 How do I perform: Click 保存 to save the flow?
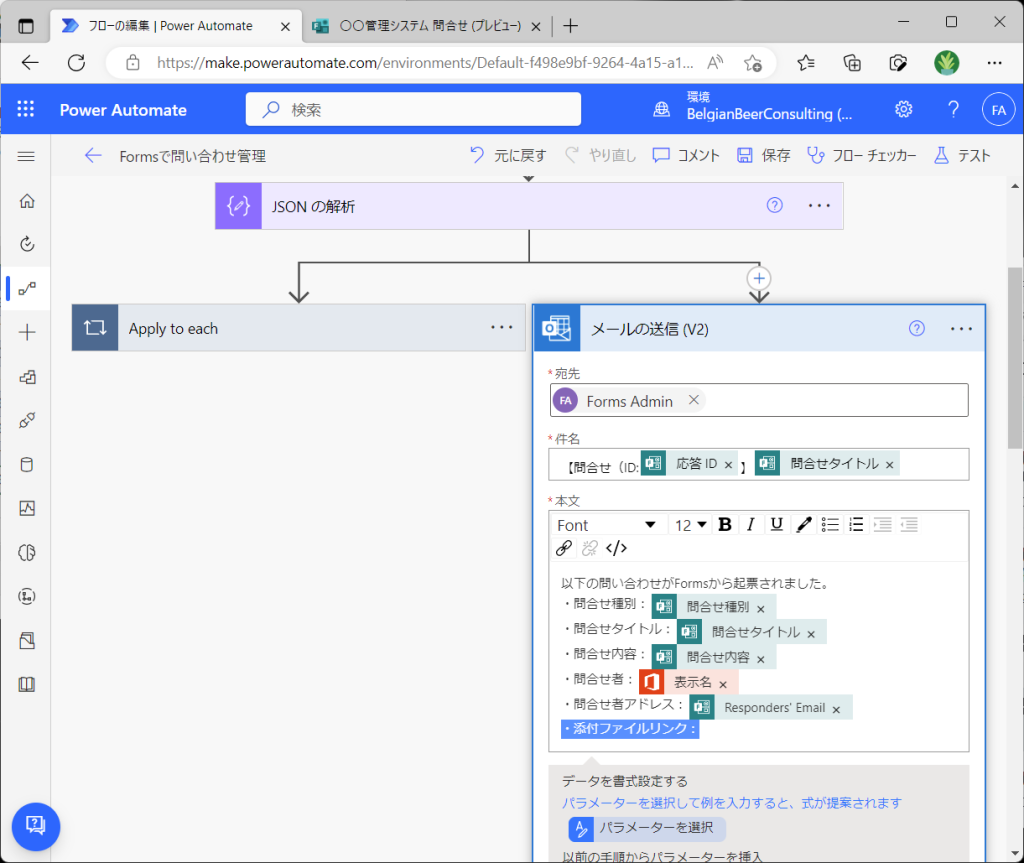pos(763,155)
